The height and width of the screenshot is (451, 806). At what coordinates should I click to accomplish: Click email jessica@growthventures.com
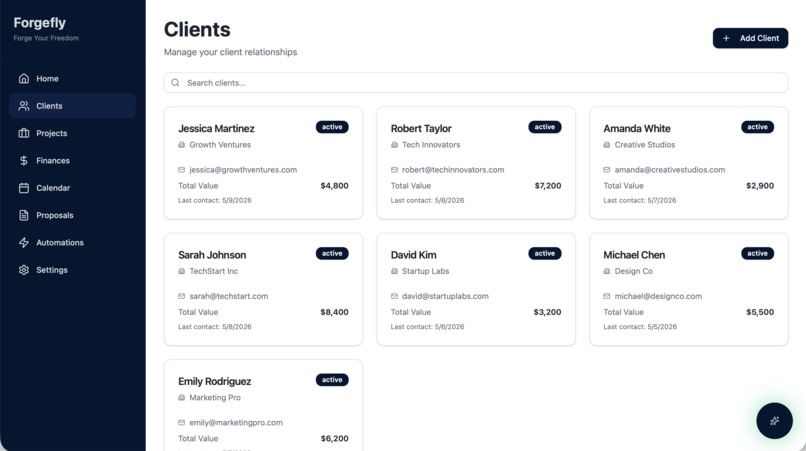[x=243, y=170]
